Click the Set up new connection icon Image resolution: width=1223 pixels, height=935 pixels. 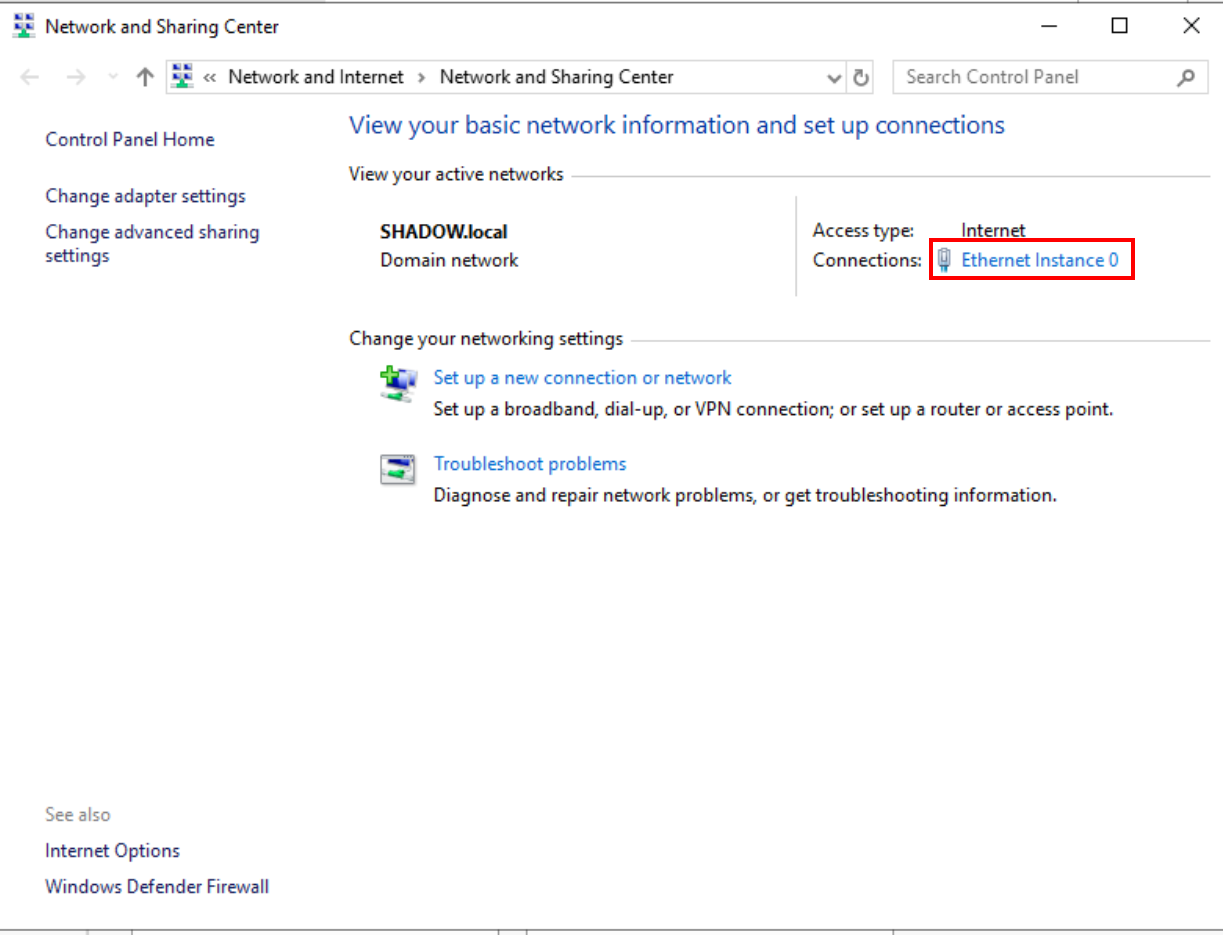[x=398, y=384]
